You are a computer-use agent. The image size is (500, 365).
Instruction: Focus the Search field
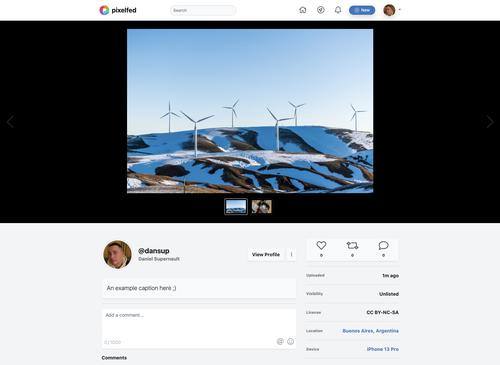point(203,10)
